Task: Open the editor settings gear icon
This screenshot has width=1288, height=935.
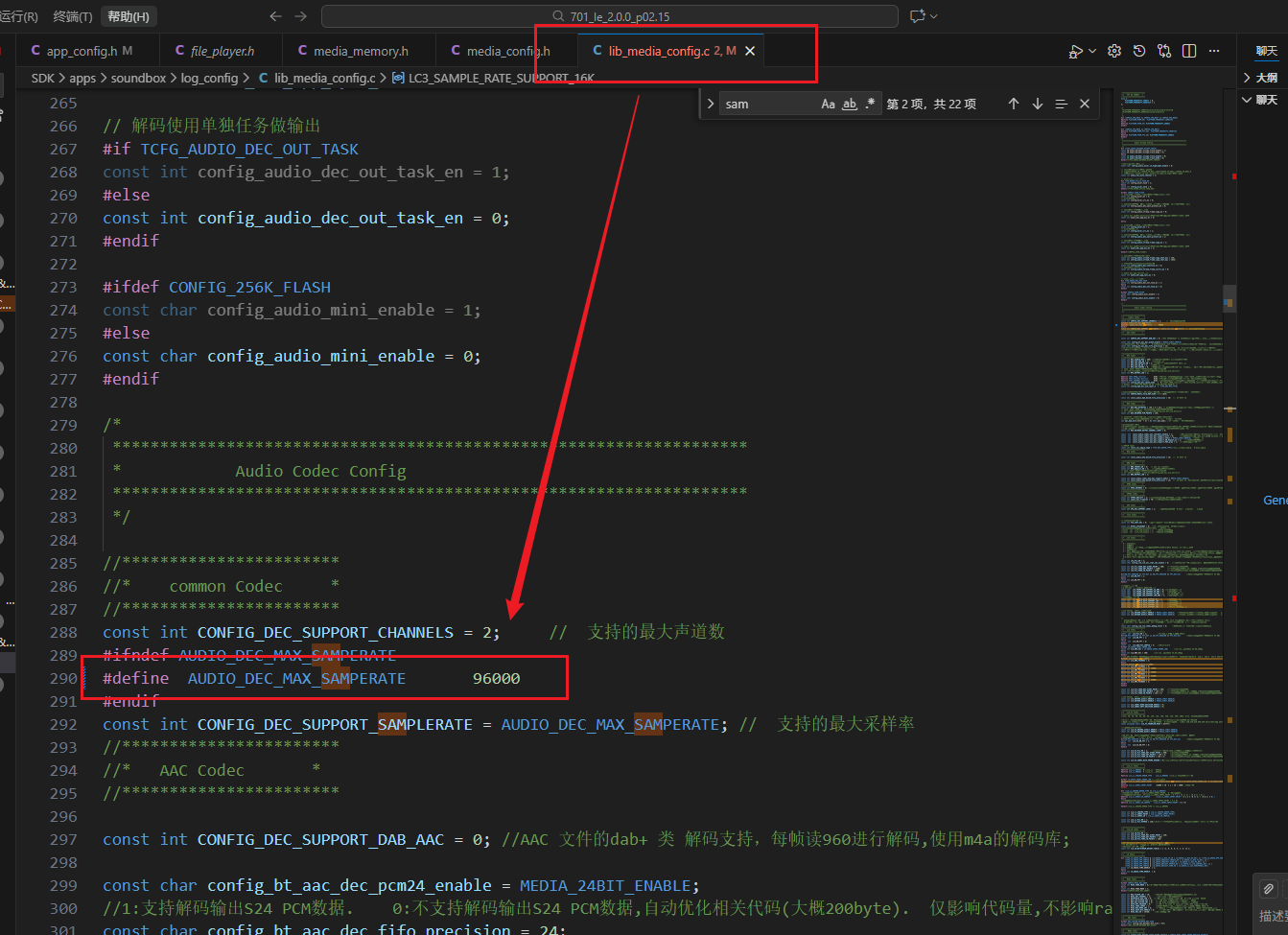Action: pos(1114,51)
